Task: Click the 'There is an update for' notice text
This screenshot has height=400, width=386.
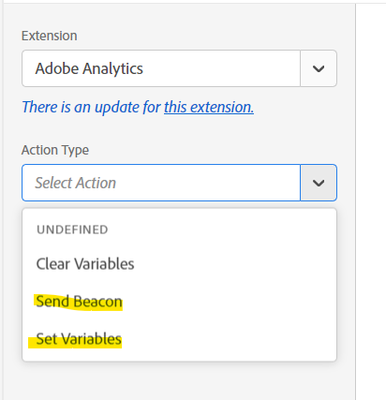Action: [91, 107]
